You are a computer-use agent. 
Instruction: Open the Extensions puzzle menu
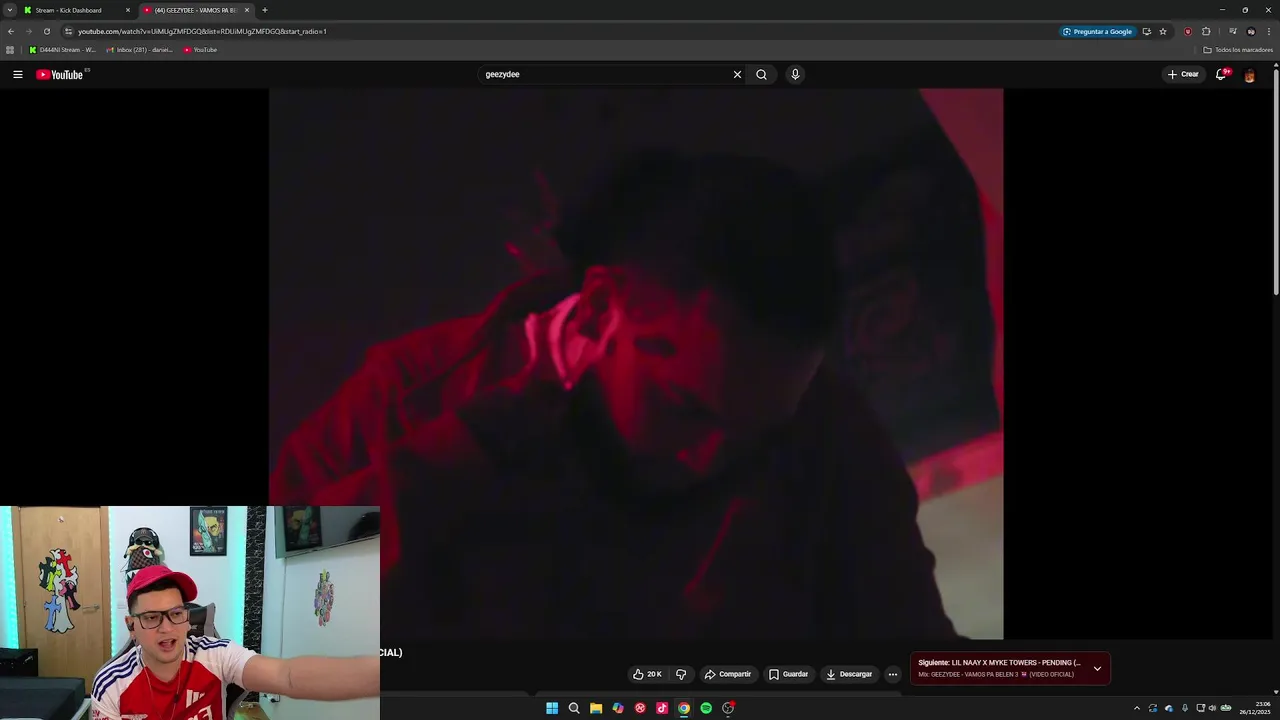click(x=1206, y=31)
